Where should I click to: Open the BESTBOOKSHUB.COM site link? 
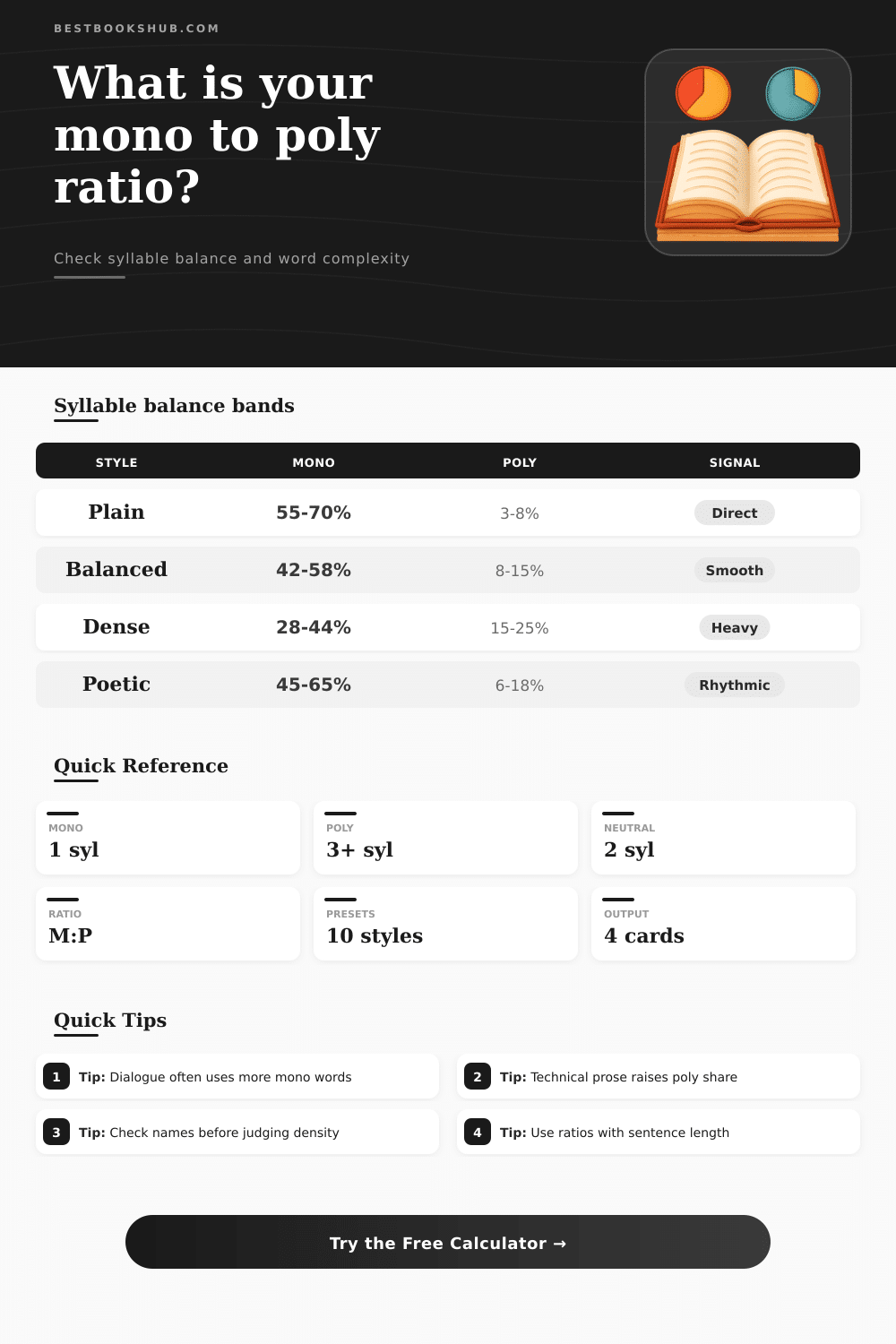136,29
